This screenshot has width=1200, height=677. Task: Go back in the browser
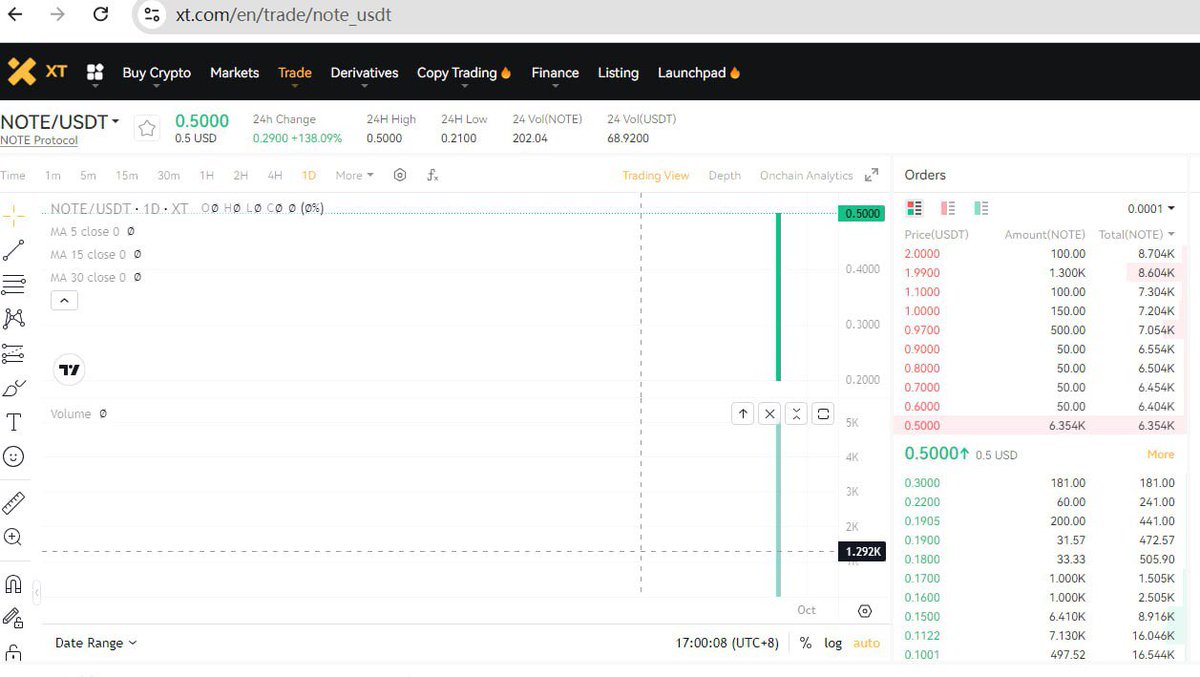[14, 14]
